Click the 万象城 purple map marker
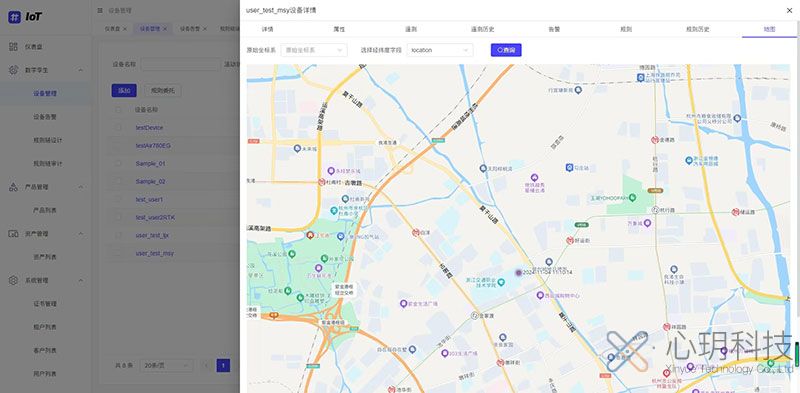This screenshot has height=393, width=800. 647,223
